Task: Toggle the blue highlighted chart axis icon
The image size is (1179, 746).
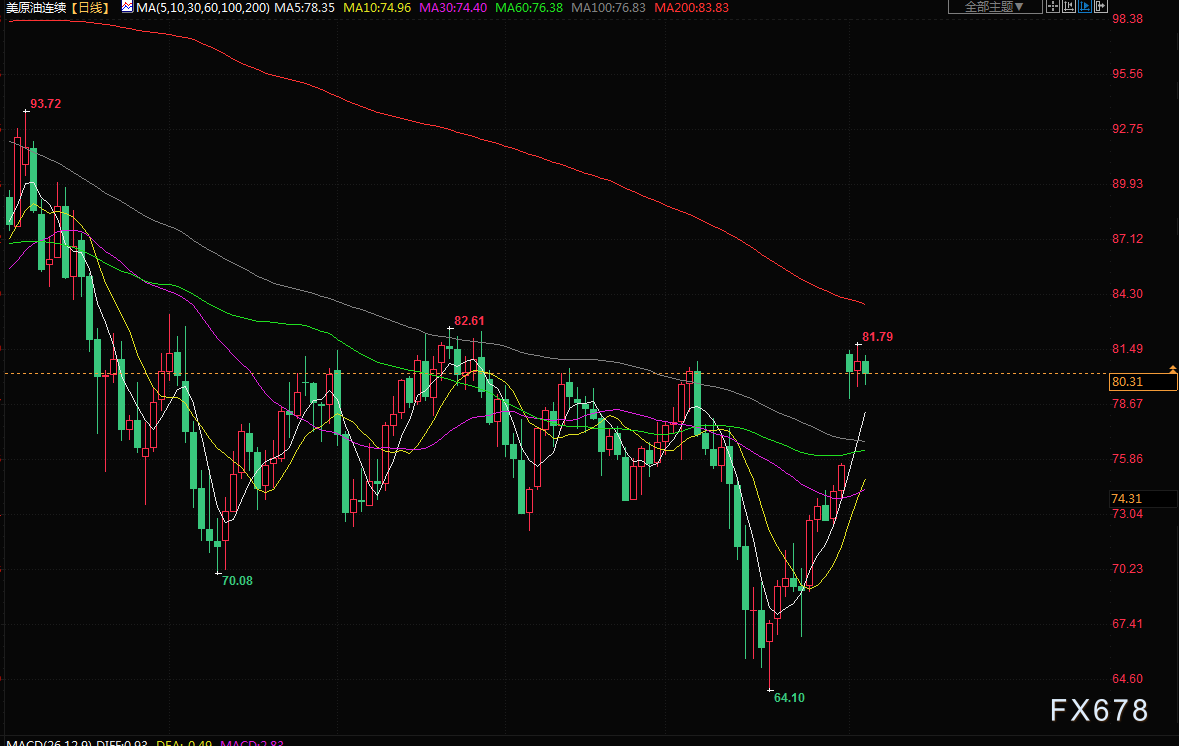Action: (1085, 6)
